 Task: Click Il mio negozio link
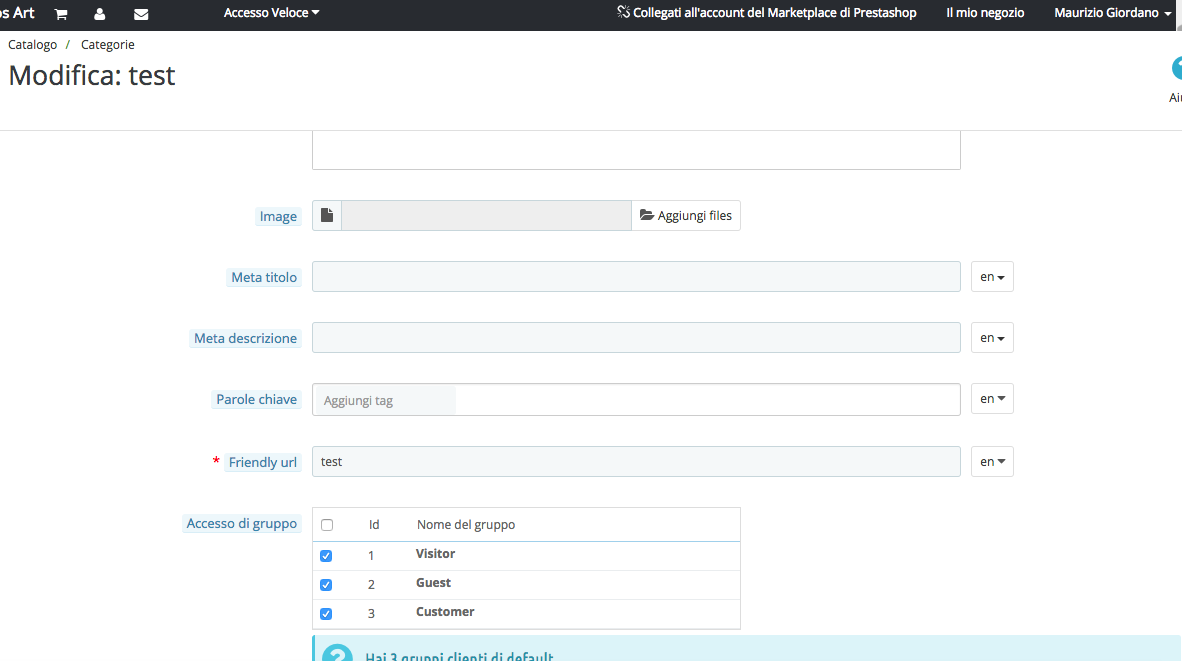click(985, 13)
